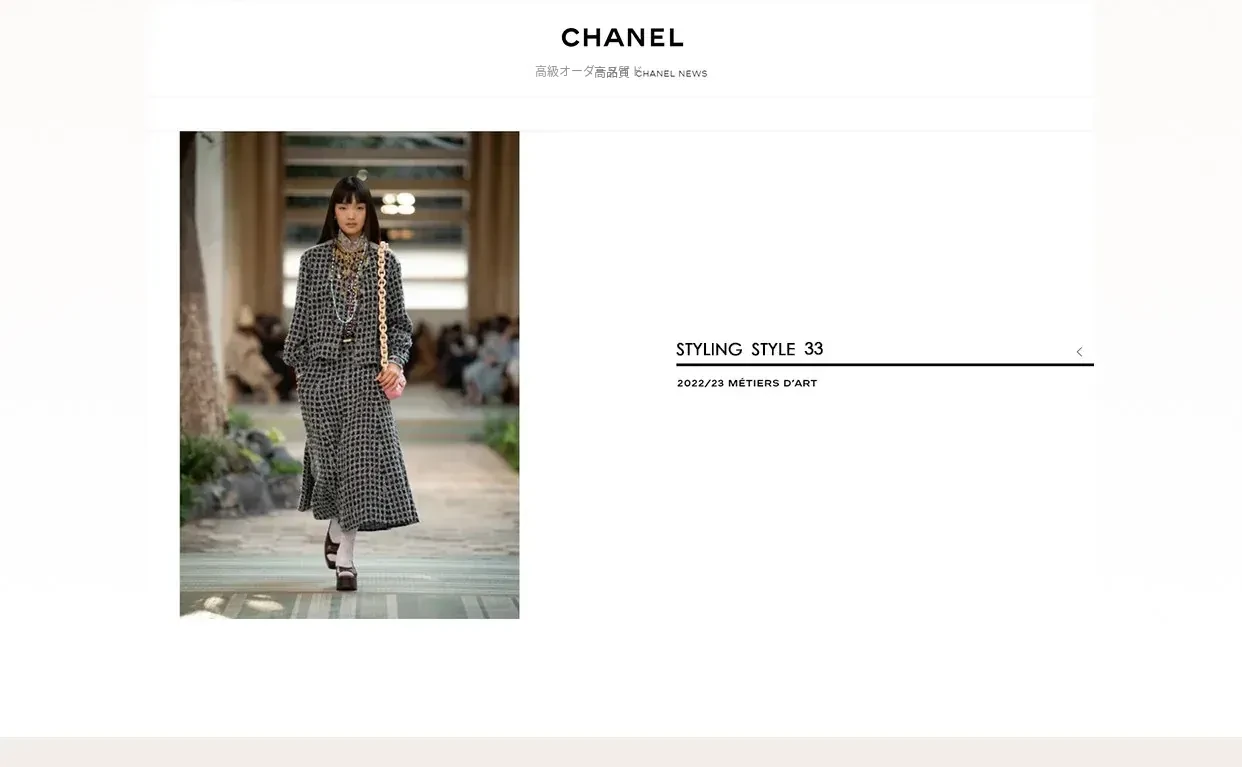Click the CHANEL logo at top

(622, 38)
